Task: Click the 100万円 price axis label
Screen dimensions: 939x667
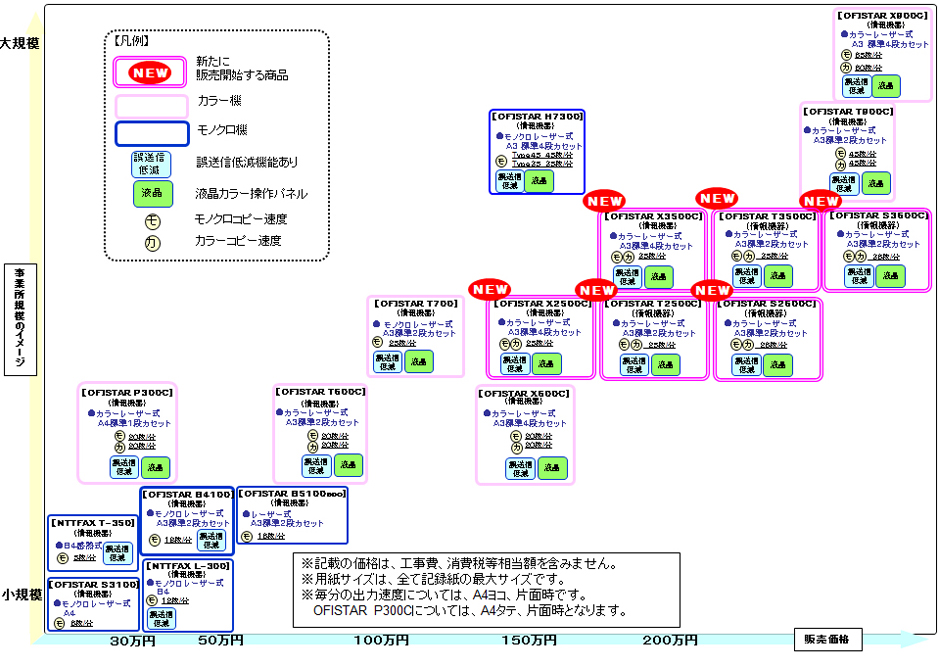Action: point(381,640)
